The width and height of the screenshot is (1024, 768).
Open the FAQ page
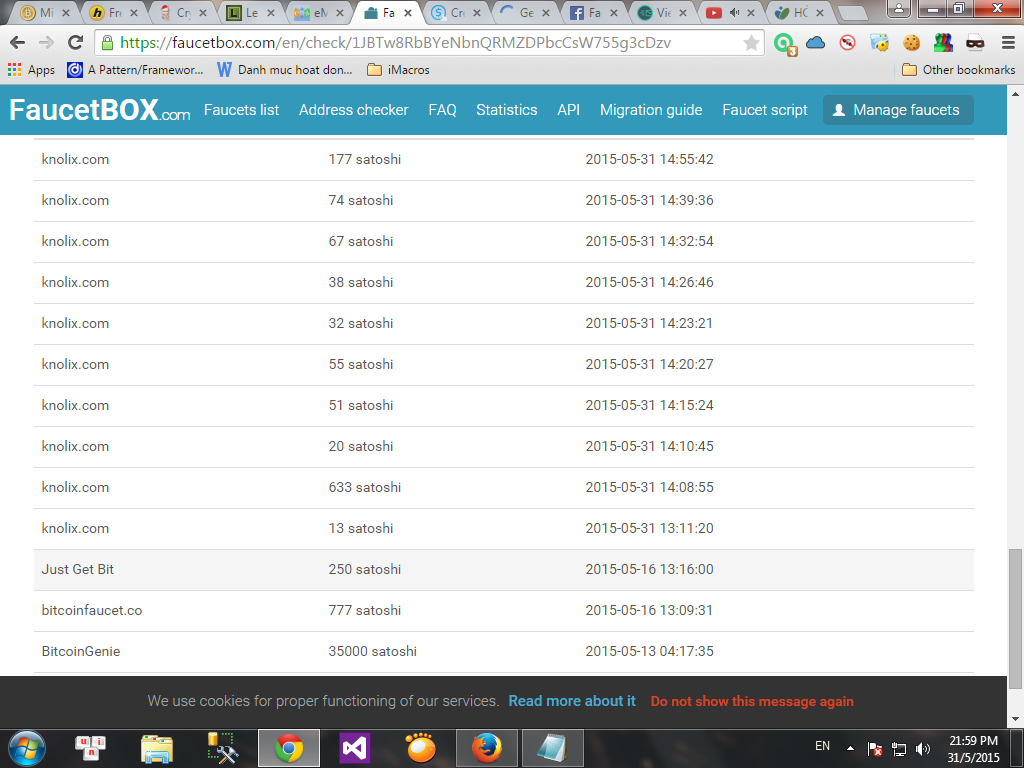tap(442, 110)
